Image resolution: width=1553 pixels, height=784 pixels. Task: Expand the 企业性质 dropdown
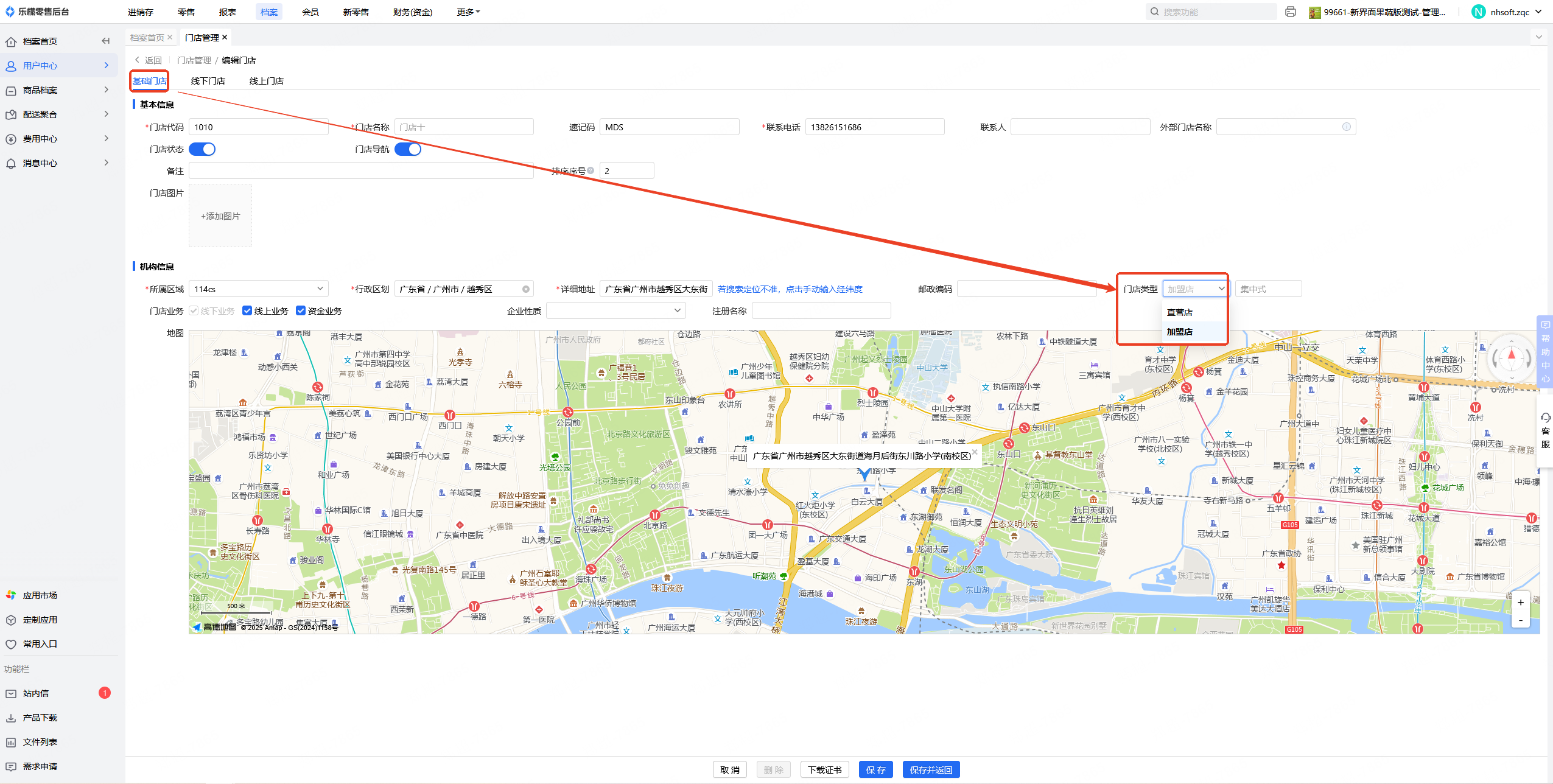[615, 310]
